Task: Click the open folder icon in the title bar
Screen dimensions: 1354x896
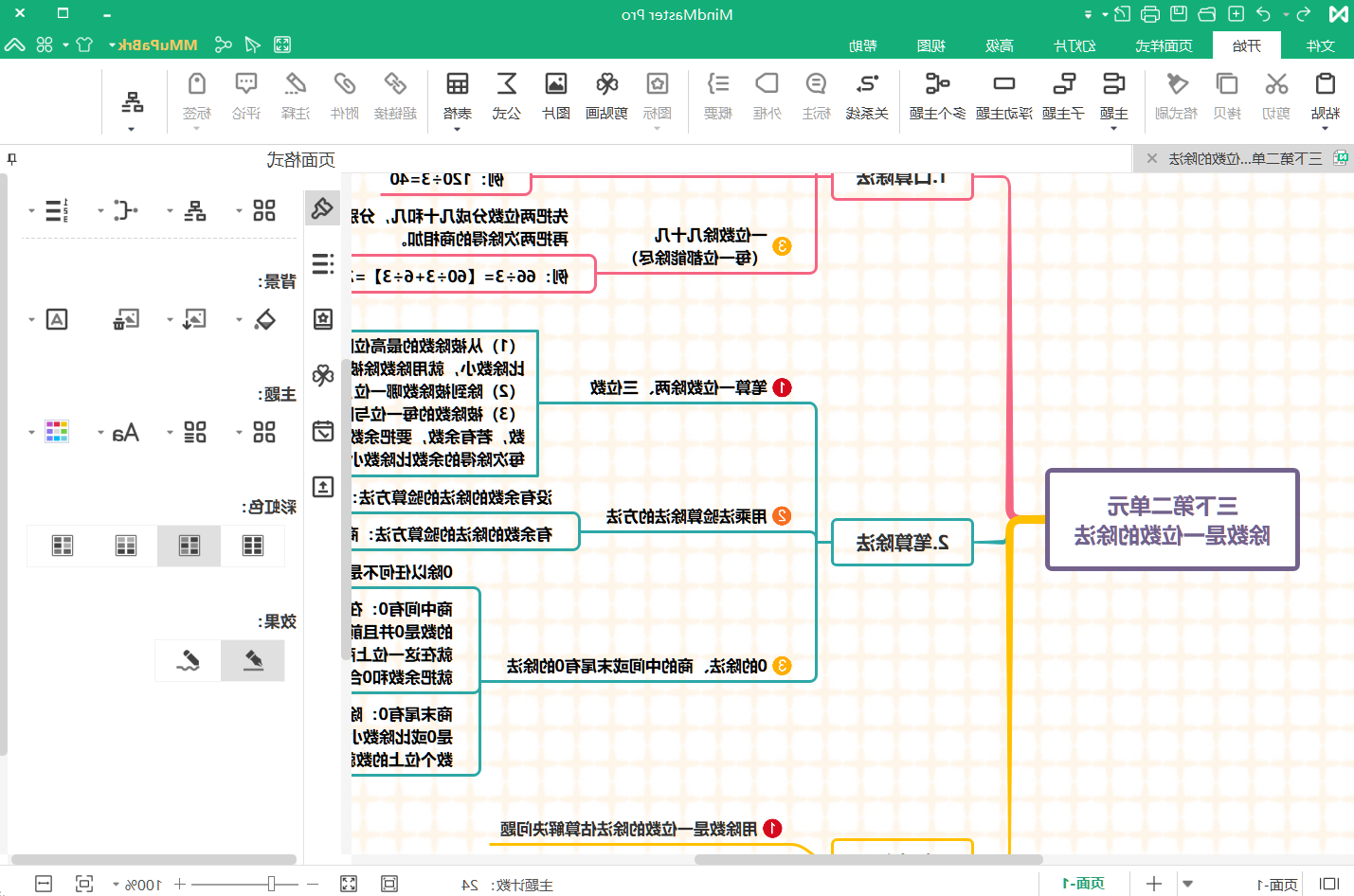Action: pyautogui.click(x=1207, y=14)
